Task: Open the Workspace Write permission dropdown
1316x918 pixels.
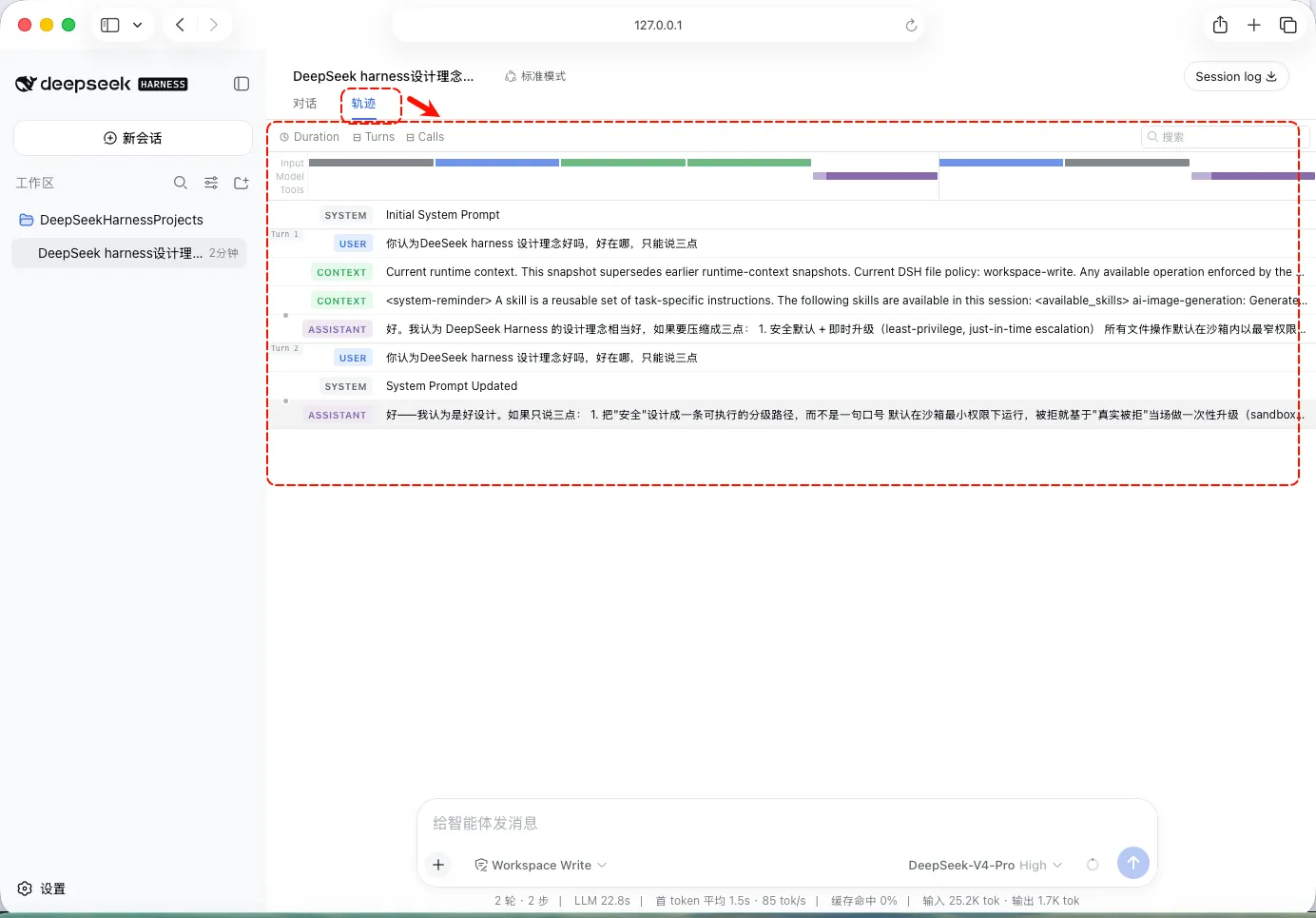Action: [x=540, y=865]
